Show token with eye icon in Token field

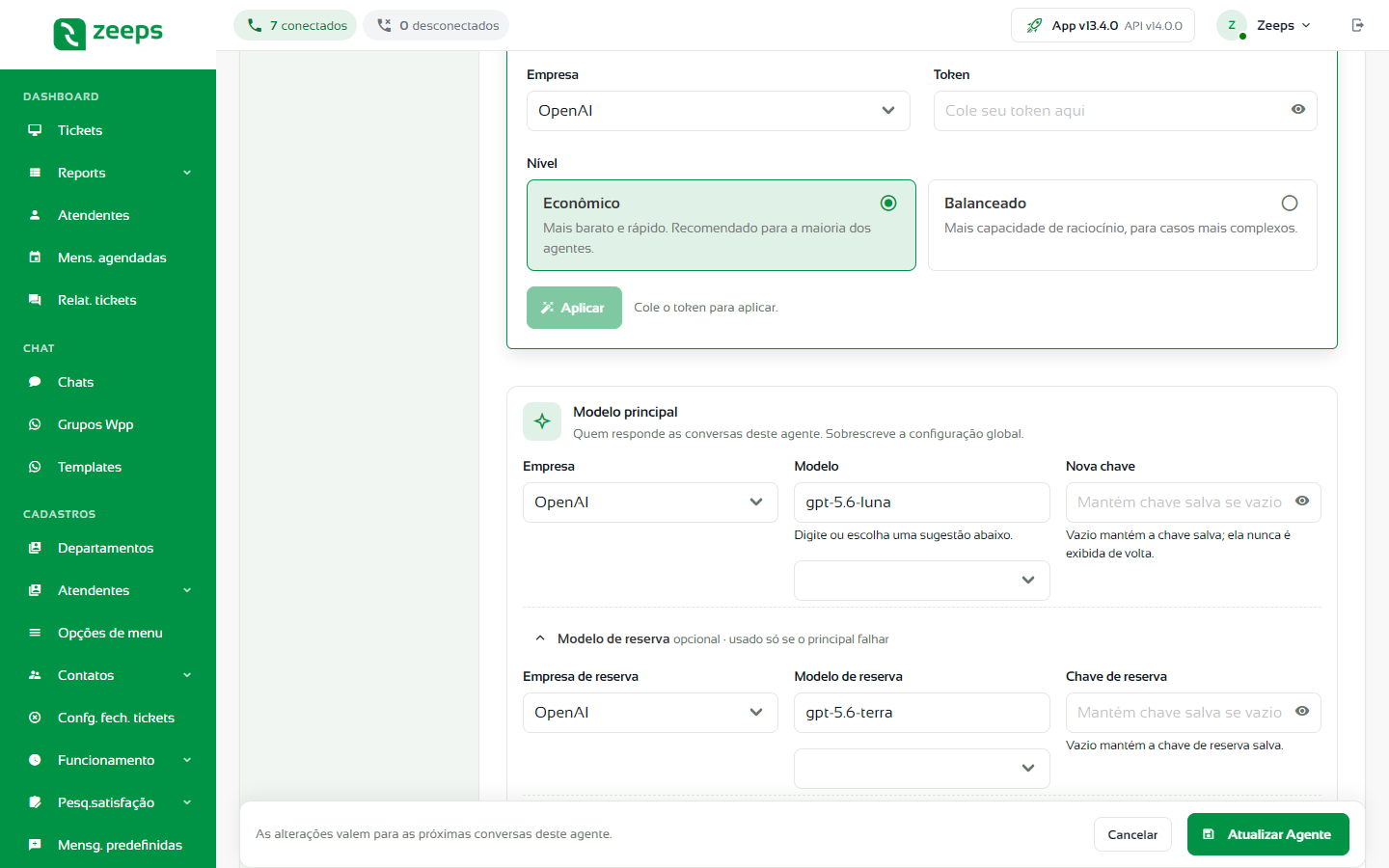point(1298,109)
